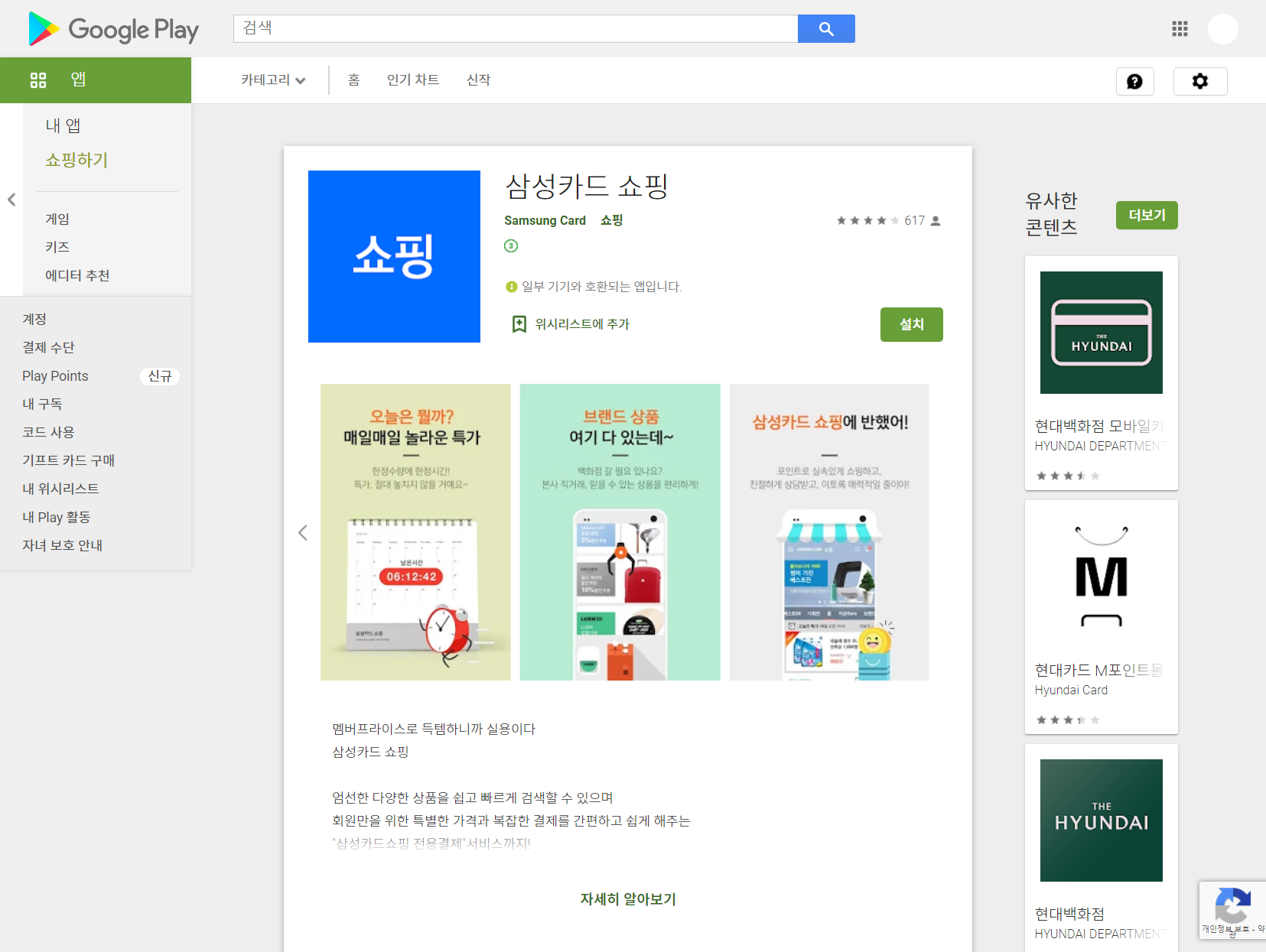This screenshot has width=1266, height=952.
Task: Open 에디터 추천 in the sidebar
Action: click(77, 275)
